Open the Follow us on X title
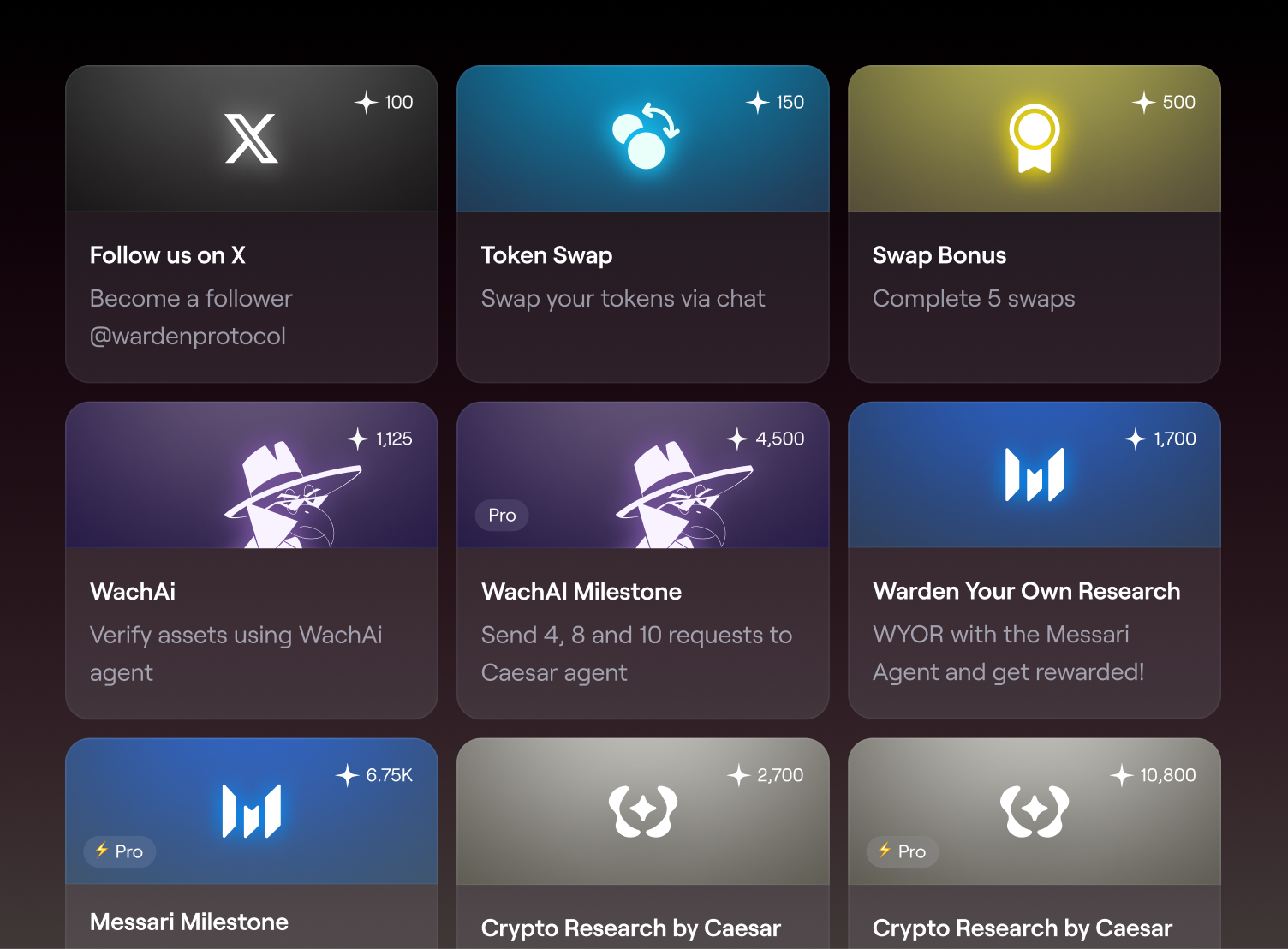The height and width of the screenshot is (949, 1288). [x=168, y=255]
